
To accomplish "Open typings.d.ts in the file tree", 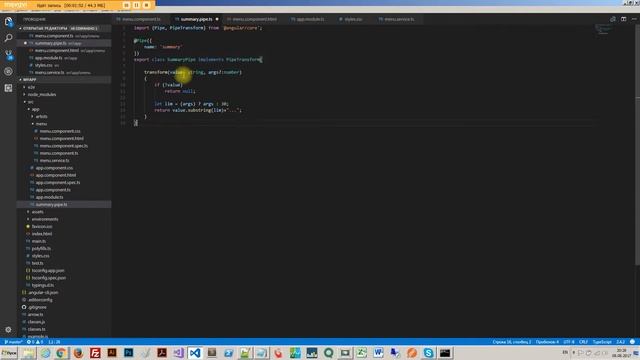I will tap(43, 285).
